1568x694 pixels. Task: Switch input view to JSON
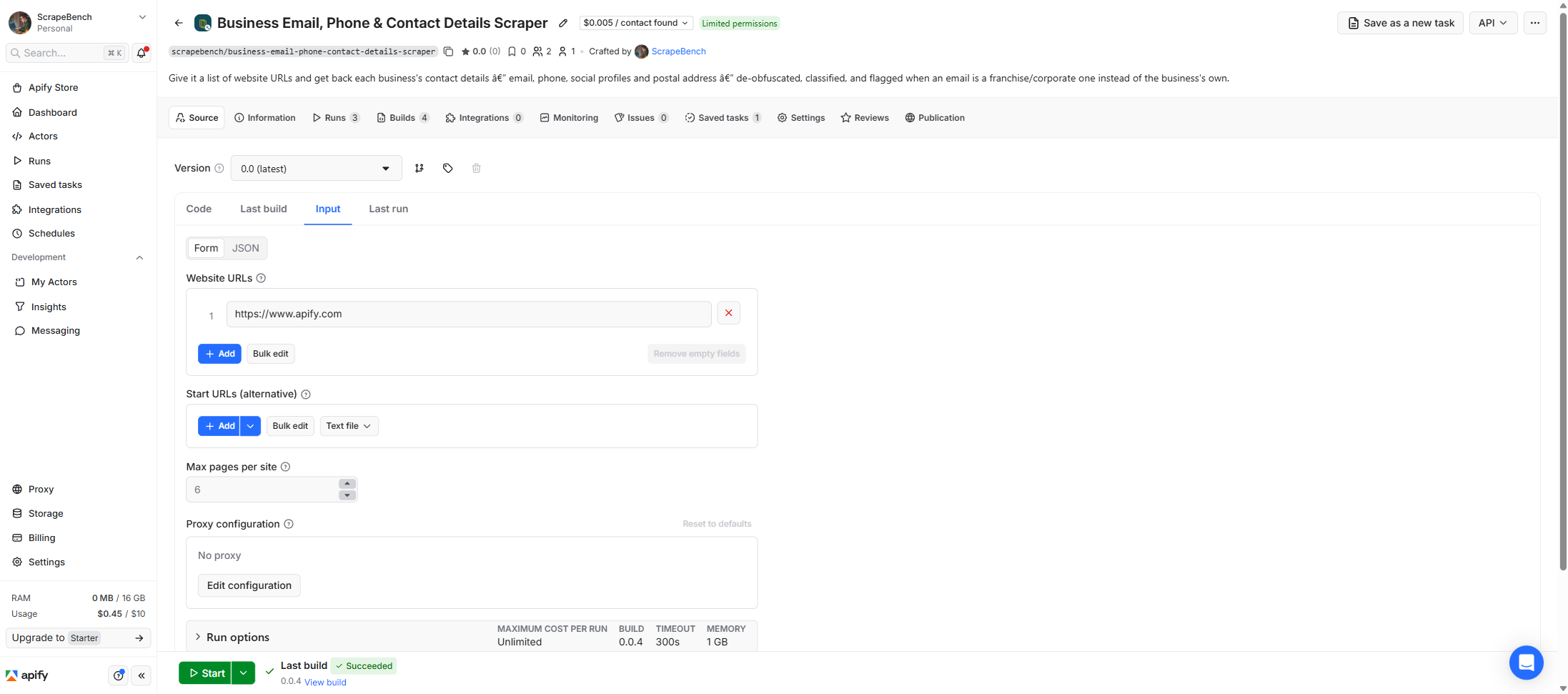click(245, 248)
